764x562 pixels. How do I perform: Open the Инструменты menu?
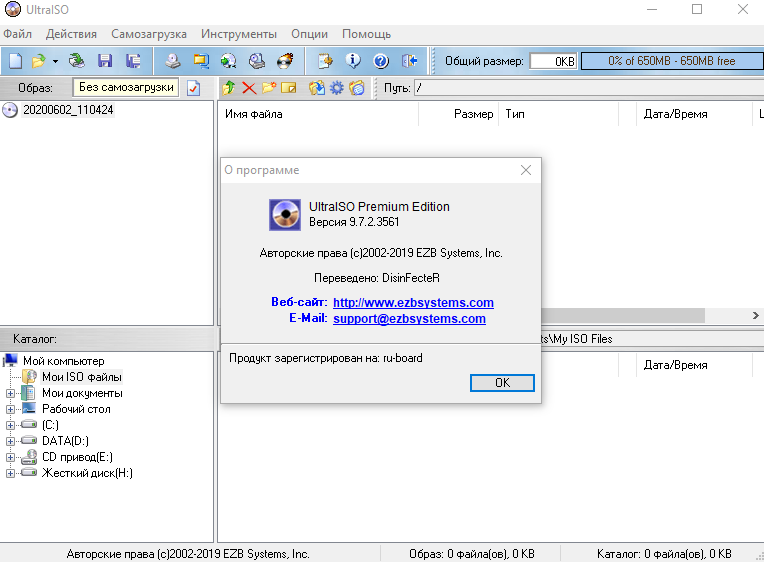[x=239, y=34]
